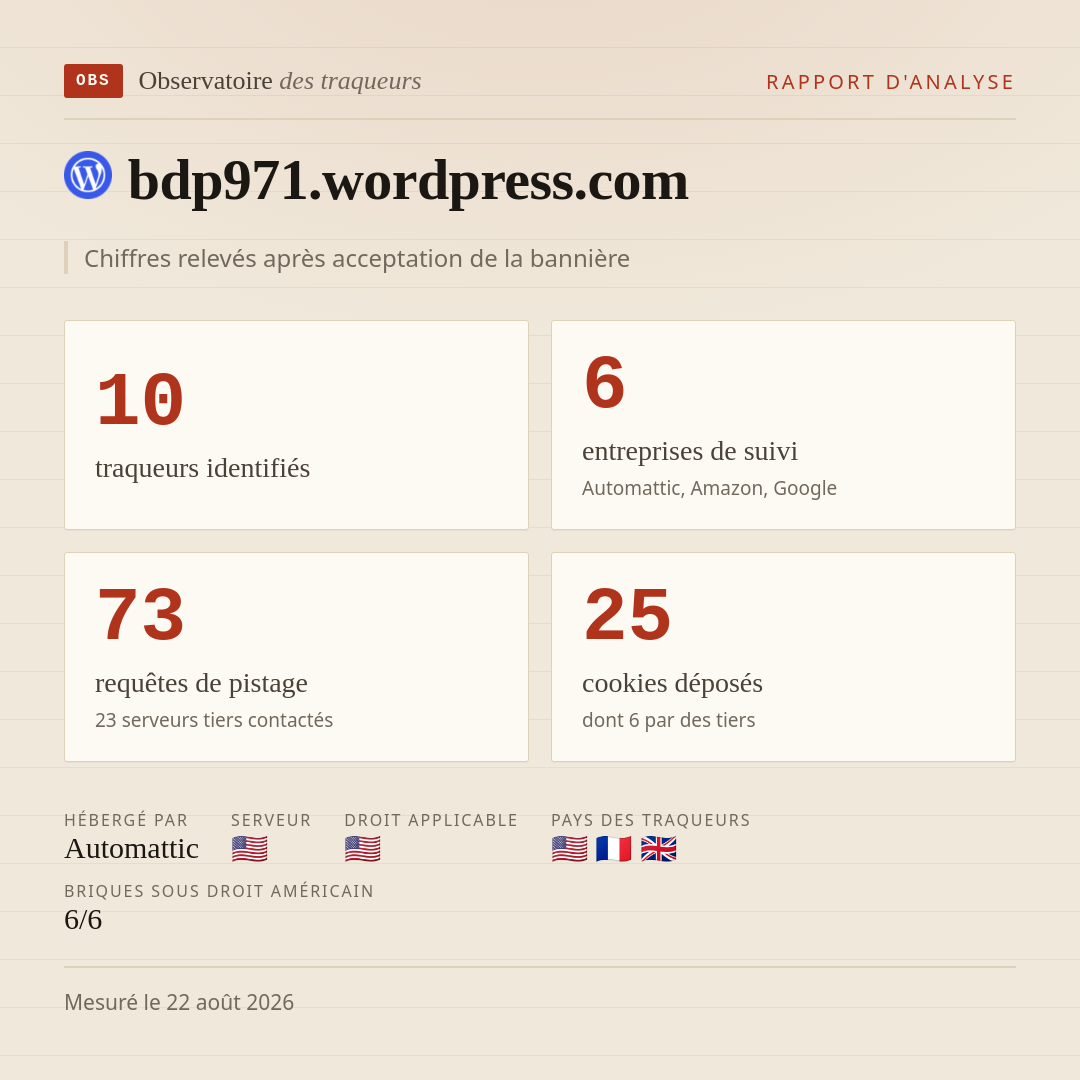Click the red OBS logo badge
Screen dimensions: 1080x1080
pyautogui.click(x=93, y=81)
